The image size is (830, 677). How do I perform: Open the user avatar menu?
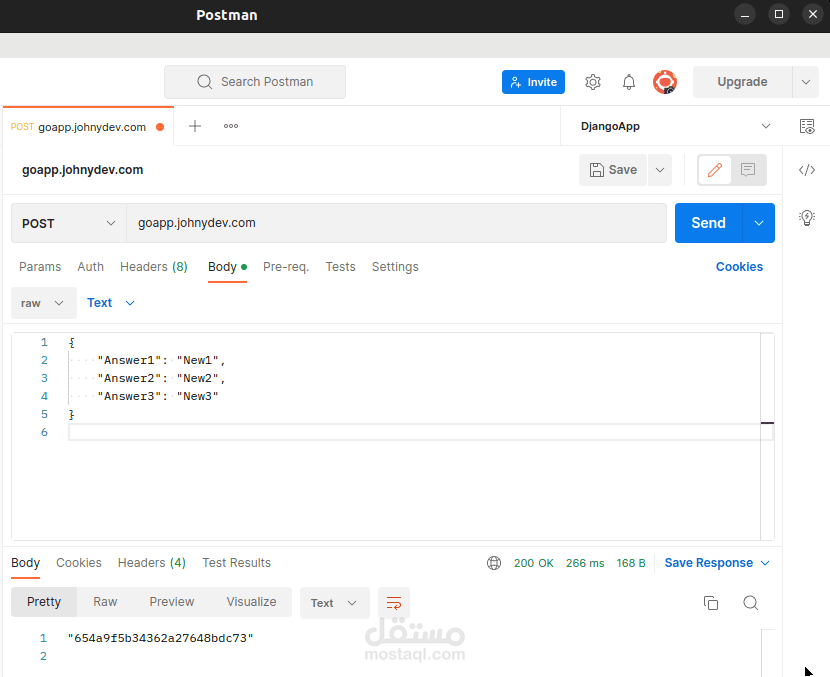665,82
